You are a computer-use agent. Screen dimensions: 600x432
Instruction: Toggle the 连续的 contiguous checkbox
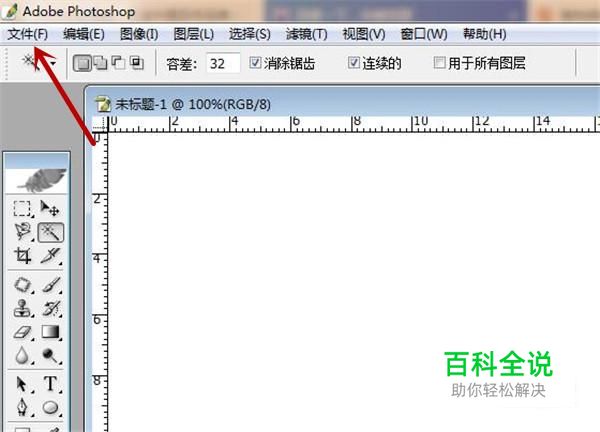point(354,62)
